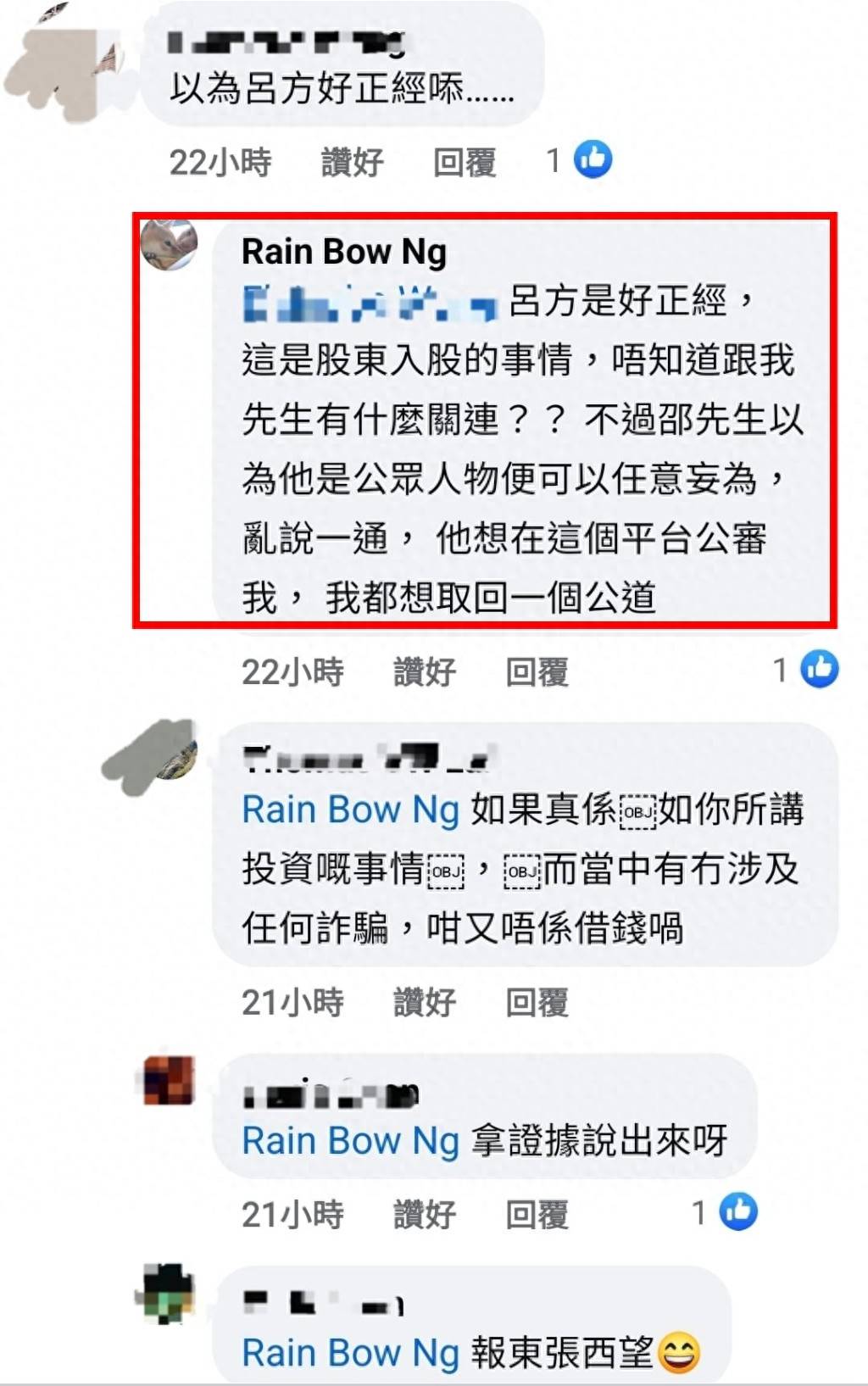Open Rain Bow Ng author name in highlighted comment
This screenshot has width=868, height=1386.
[x=344, y=252]
